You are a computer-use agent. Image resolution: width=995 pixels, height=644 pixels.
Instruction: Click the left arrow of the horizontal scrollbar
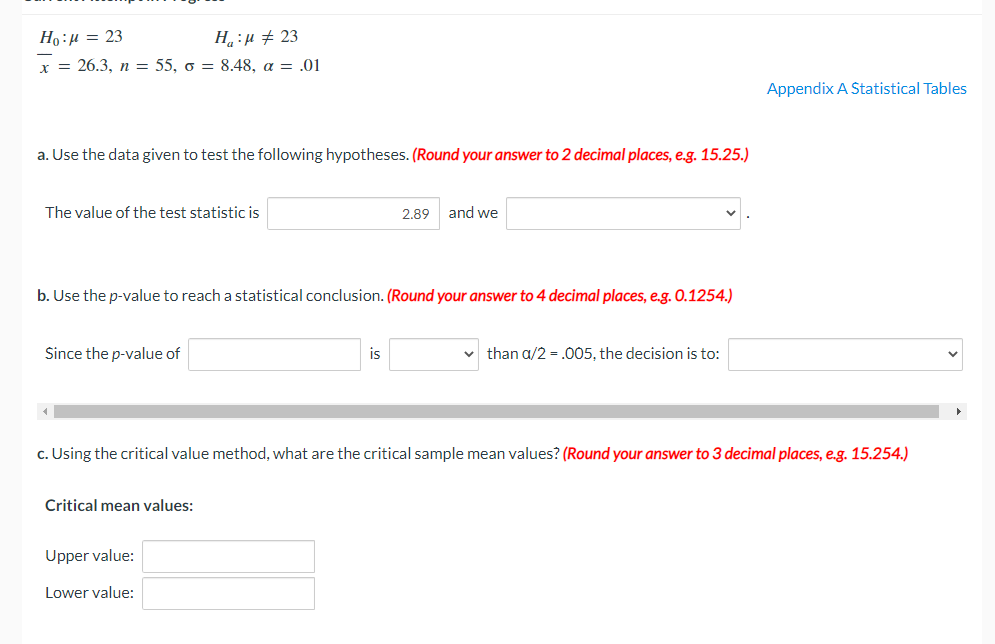pyautogui.click(x=44, y=411)
